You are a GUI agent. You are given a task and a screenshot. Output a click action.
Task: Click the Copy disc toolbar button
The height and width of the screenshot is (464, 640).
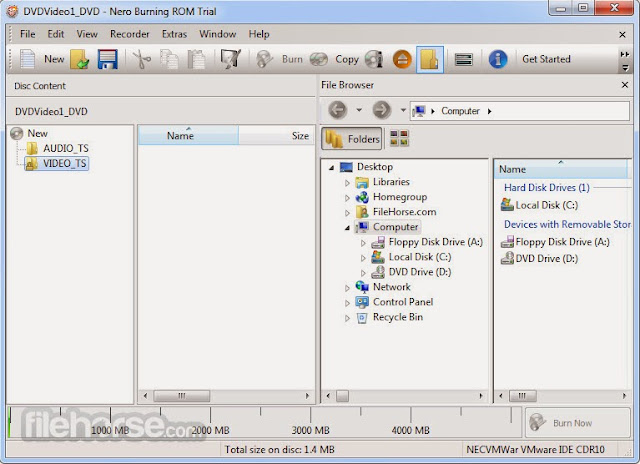pos(334,59)
